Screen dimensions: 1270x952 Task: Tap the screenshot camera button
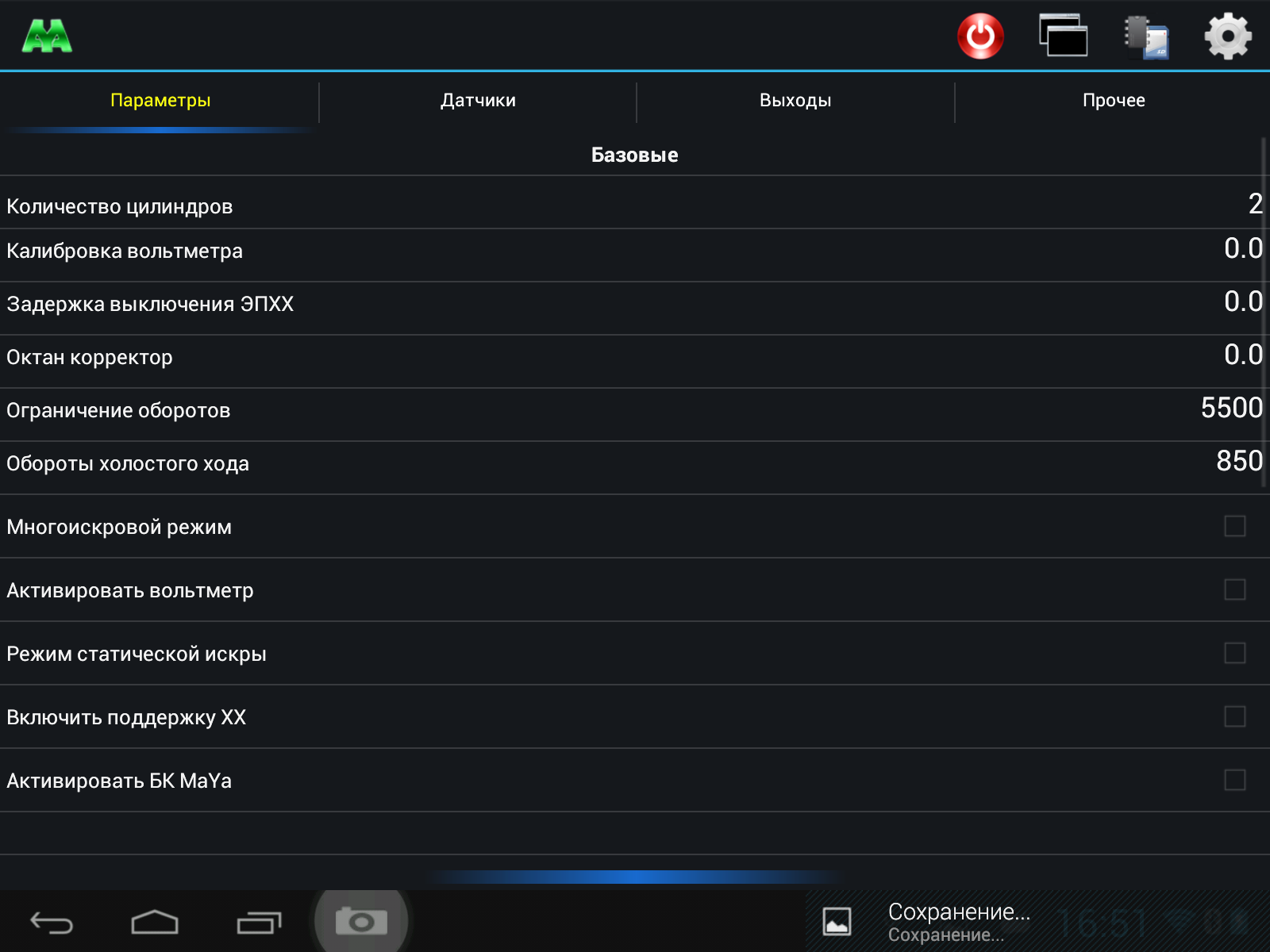pos(361,921)
